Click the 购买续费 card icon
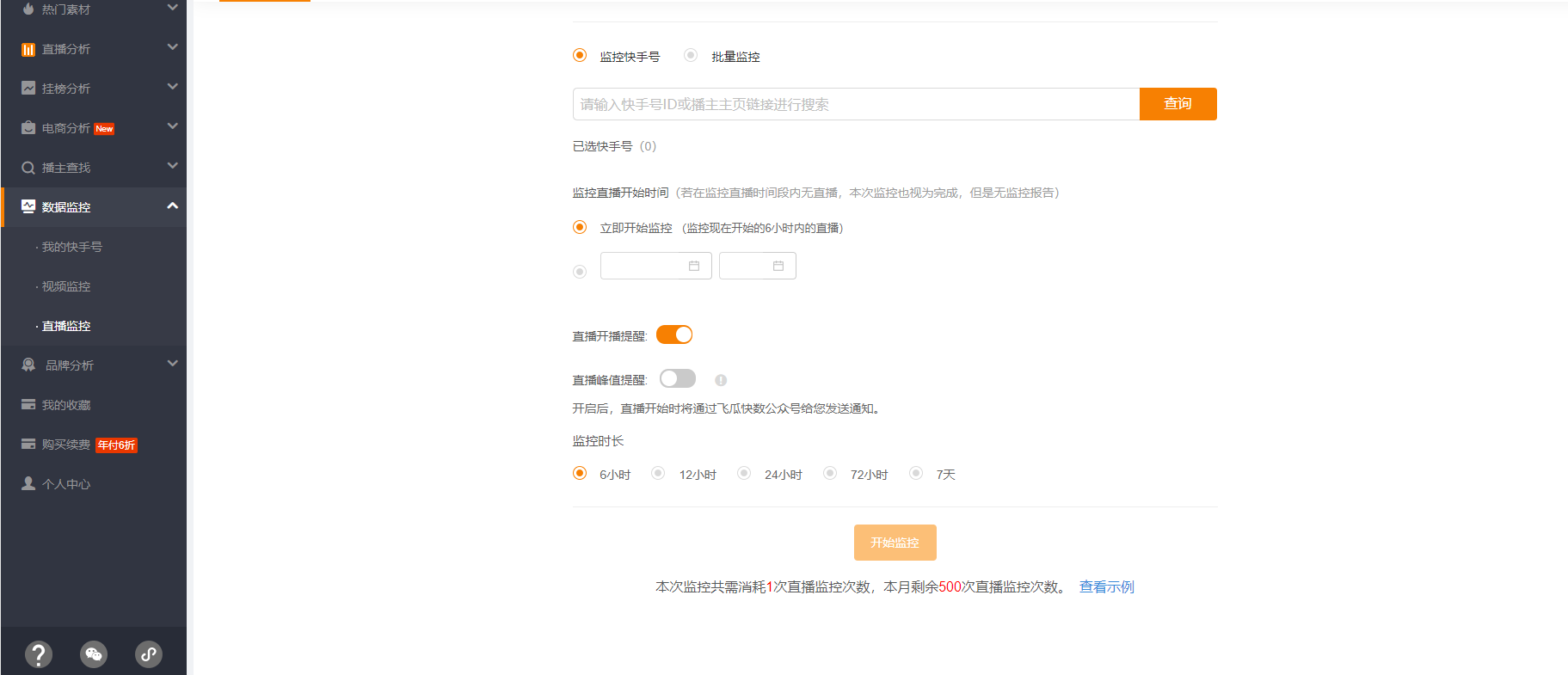 pyautogui.click(x=28, y=444)
